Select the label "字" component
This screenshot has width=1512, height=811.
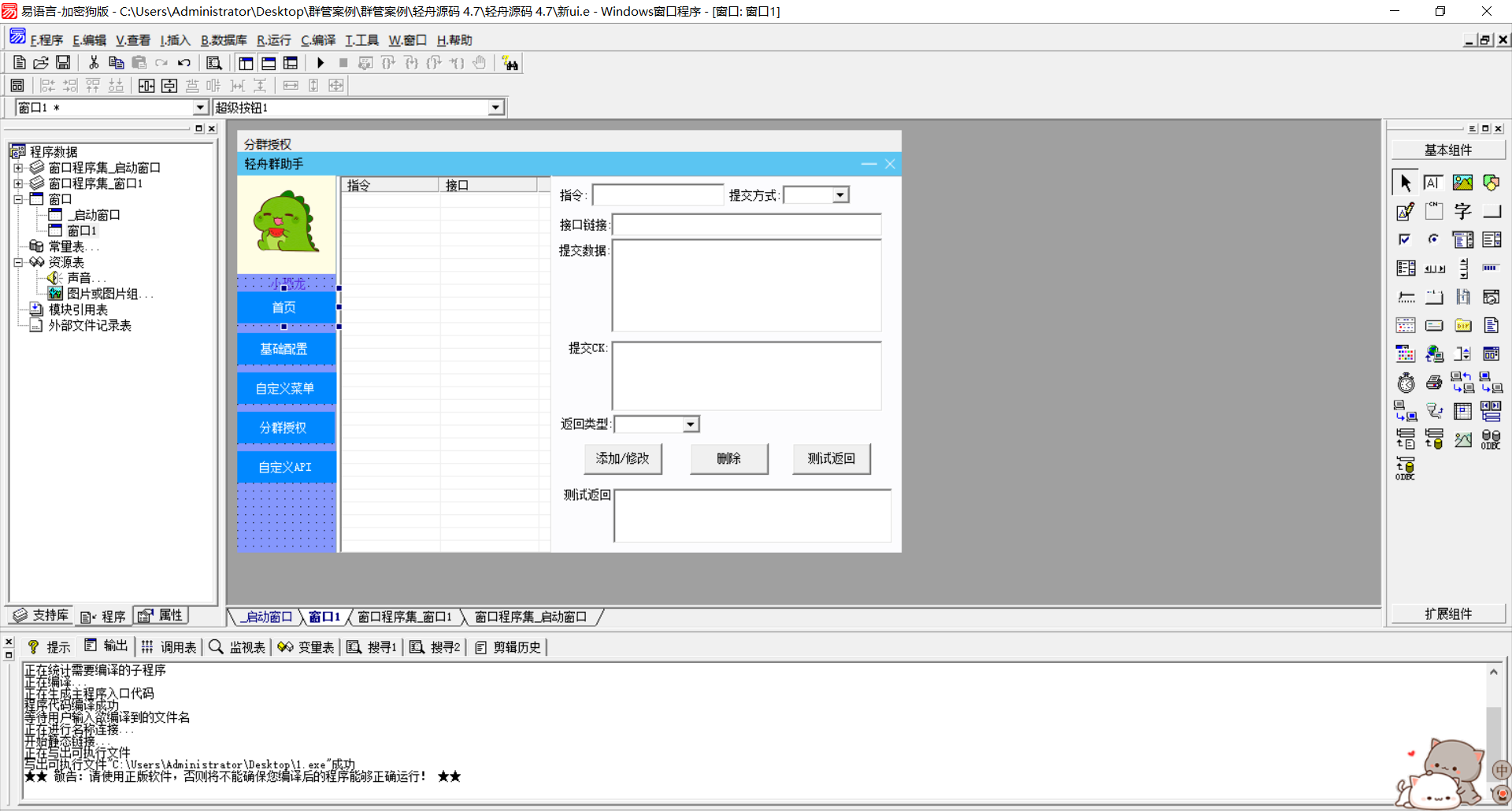pos(1462,211)
